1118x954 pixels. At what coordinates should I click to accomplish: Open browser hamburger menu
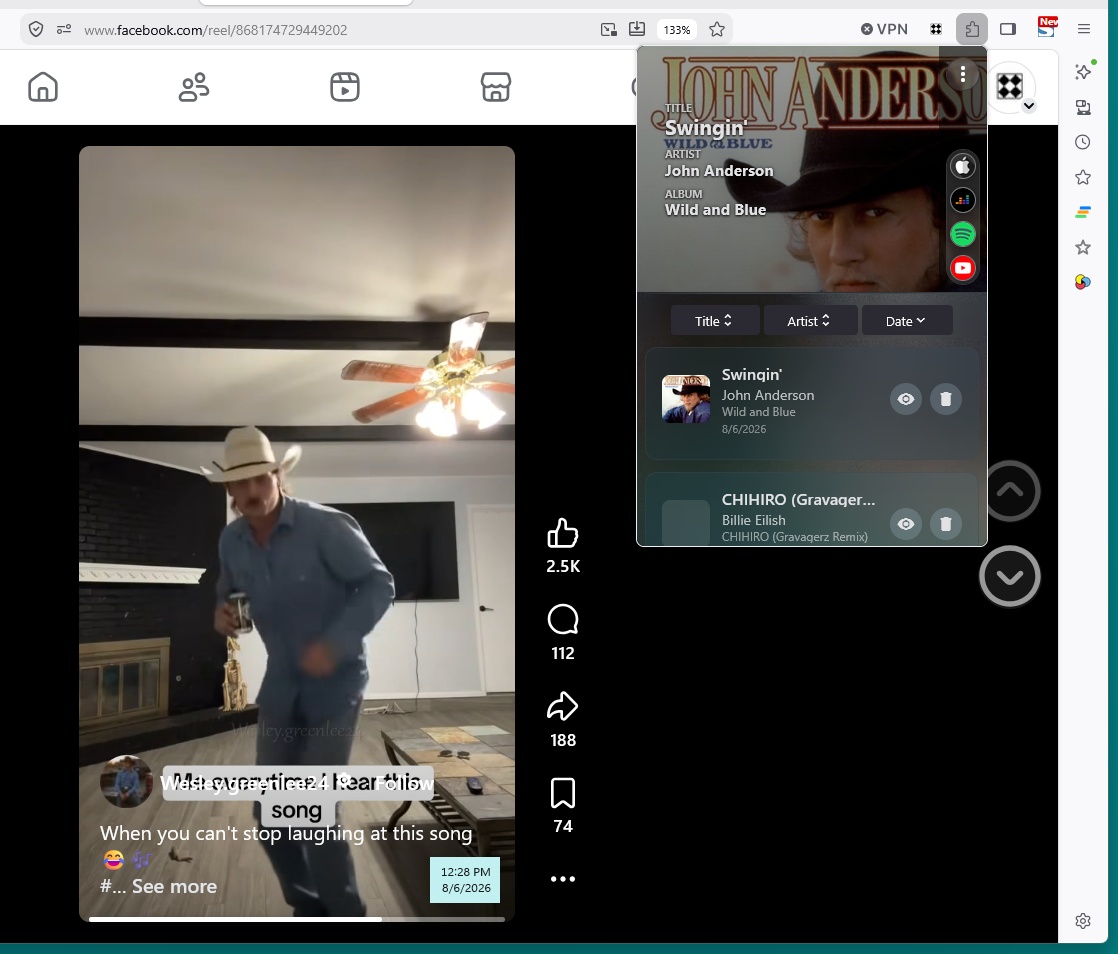point(1084,29)
